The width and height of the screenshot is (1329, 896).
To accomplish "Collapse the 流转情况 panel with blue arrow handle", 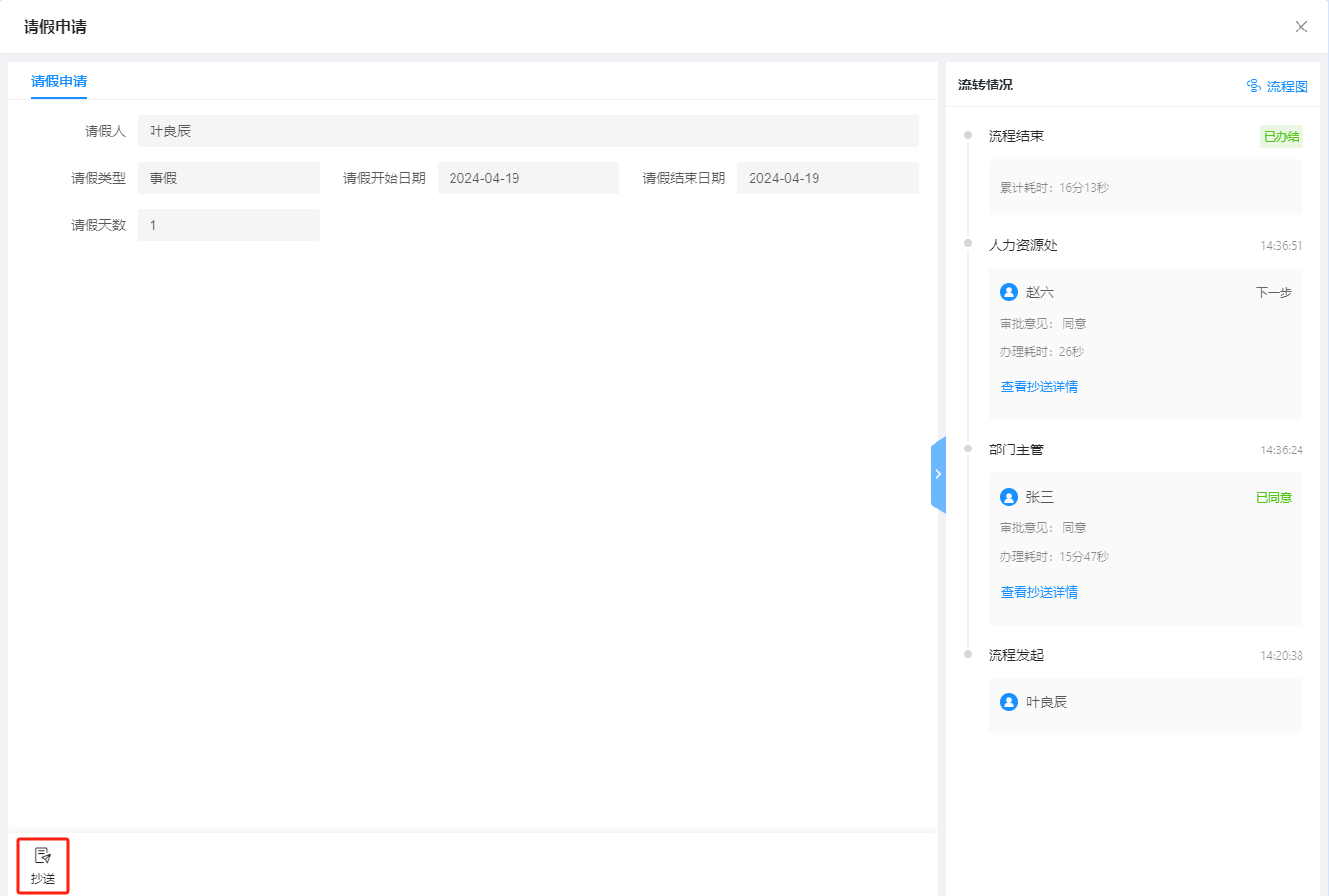I will [937, 474].
